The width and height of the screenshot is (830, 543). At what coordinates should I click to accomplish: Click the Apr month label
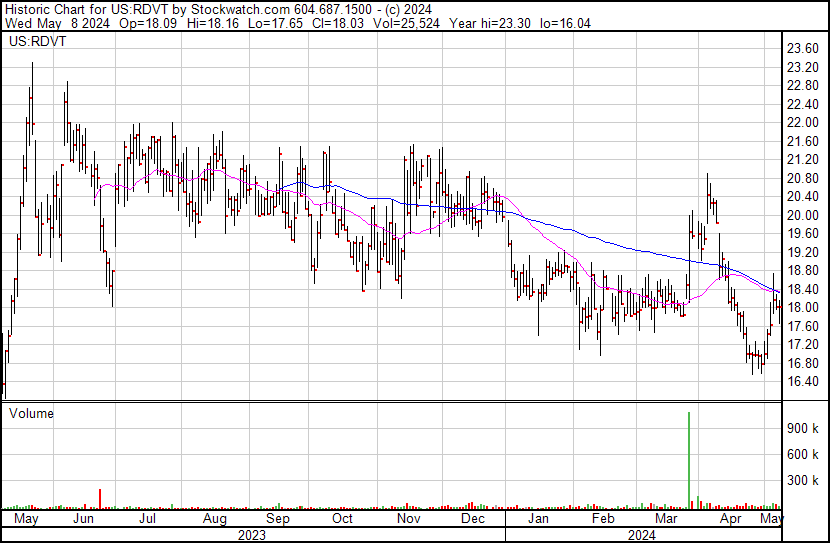731,519
